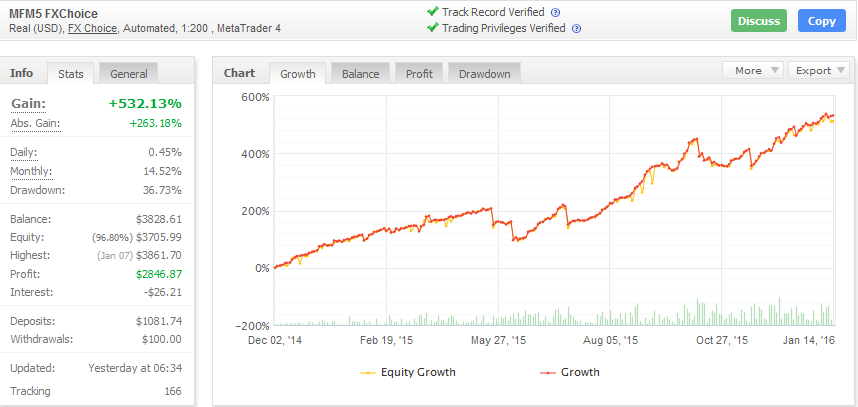858x407 pixels.
Task: Click the Gain label
Action: tap(28, 104)
